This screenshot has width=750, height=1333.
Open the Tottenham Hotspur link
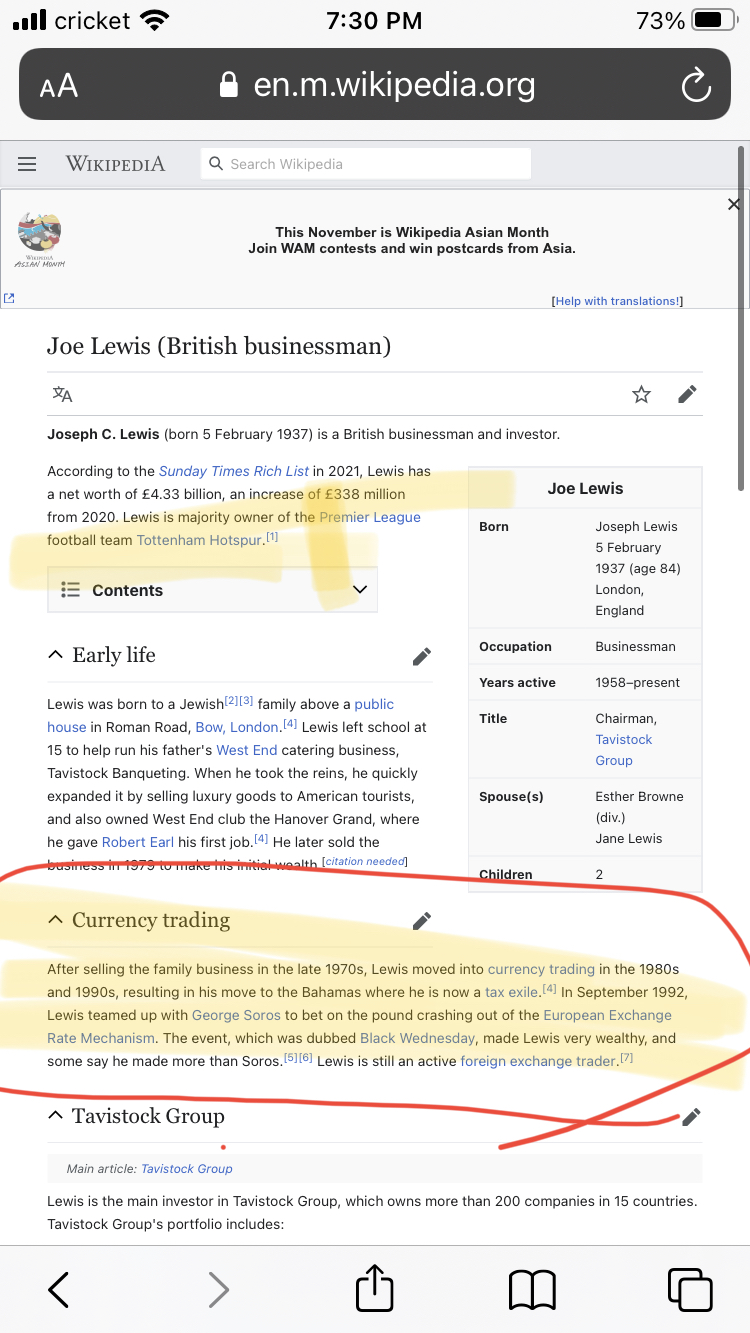(200, 540)
